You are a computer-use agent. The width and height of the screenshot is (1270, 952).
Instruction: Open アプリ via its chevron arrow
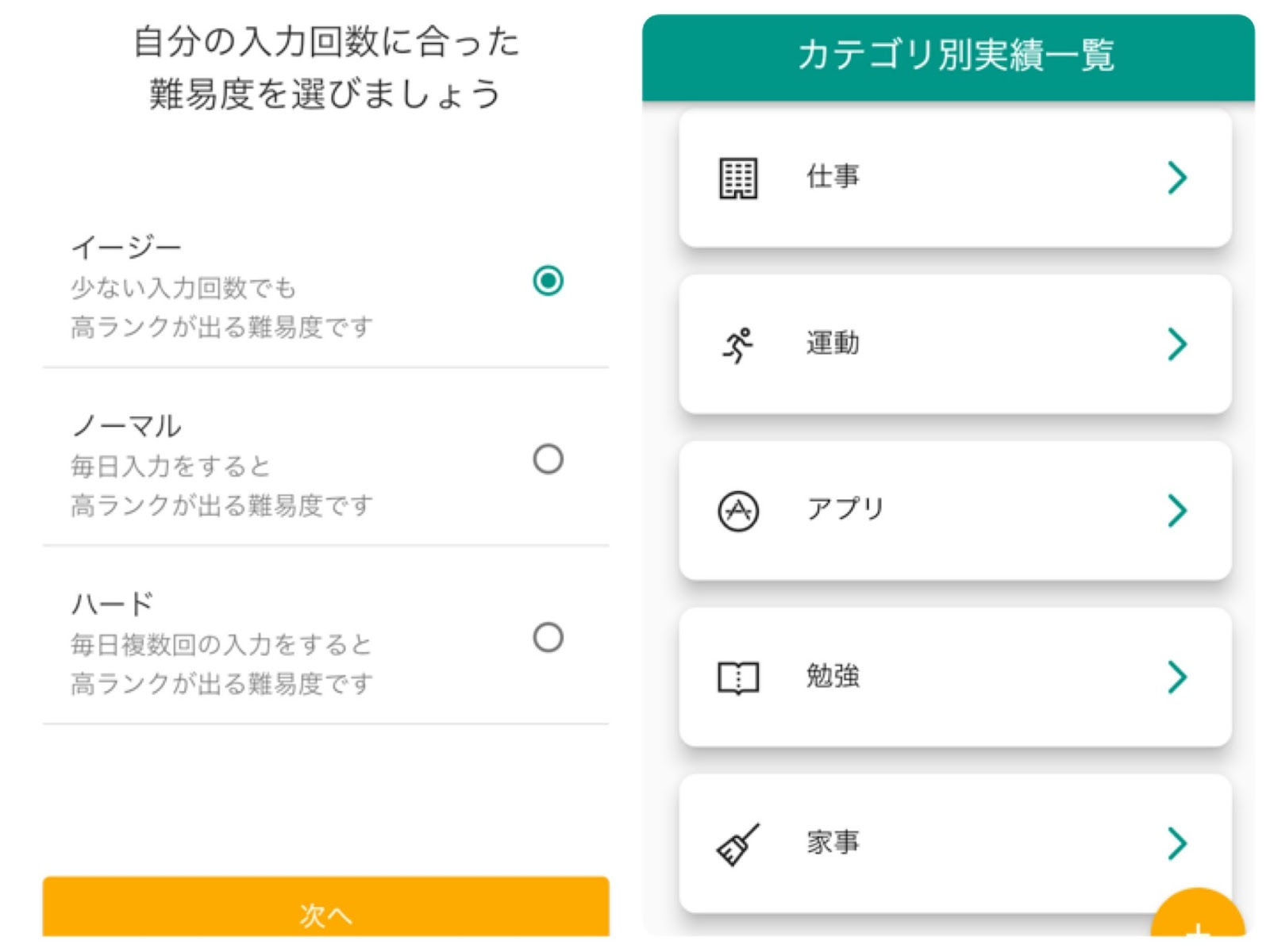tap(1177, 510)
